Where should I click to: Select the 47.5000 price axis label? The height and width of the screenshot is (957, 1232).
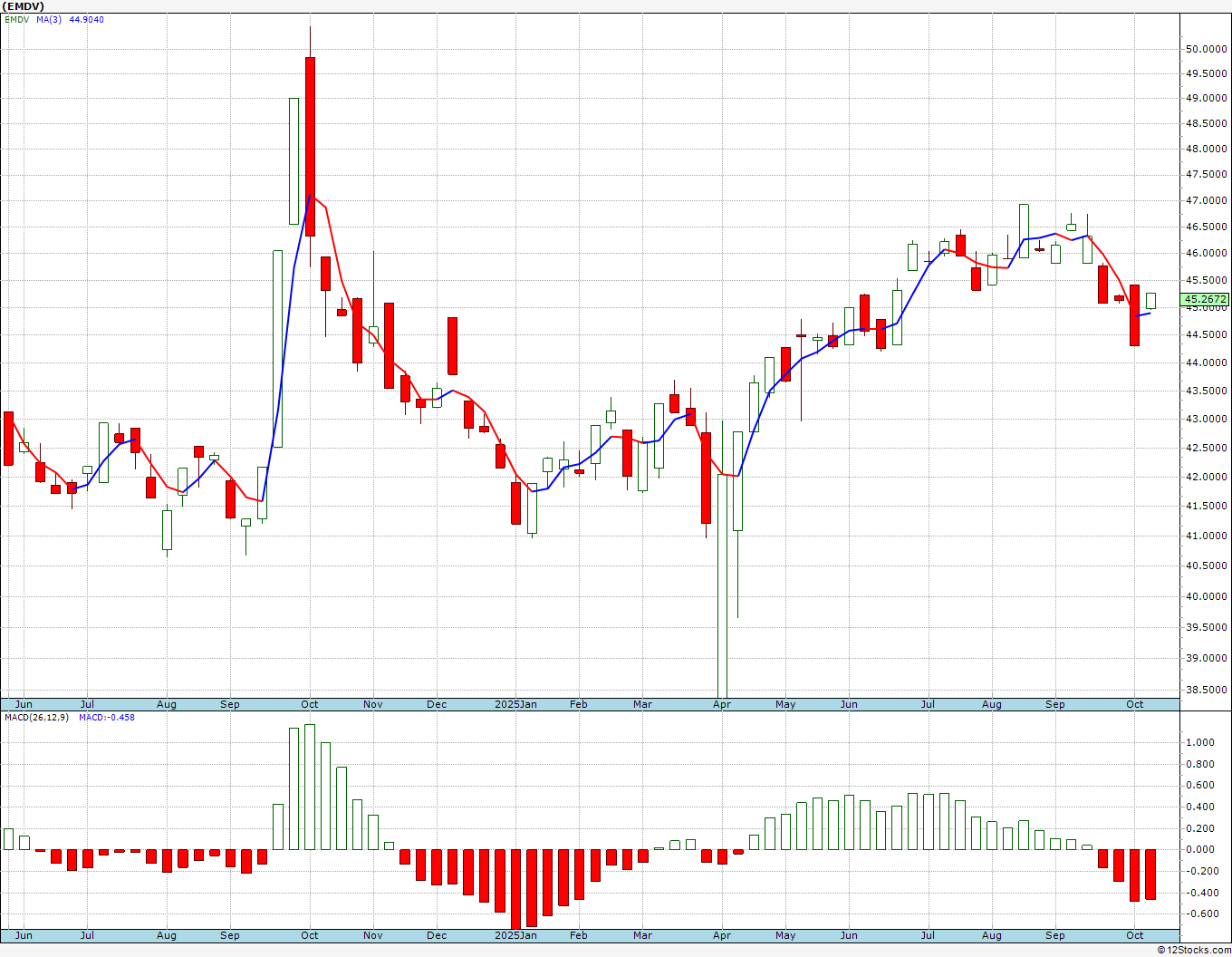tap(1207, 174)
